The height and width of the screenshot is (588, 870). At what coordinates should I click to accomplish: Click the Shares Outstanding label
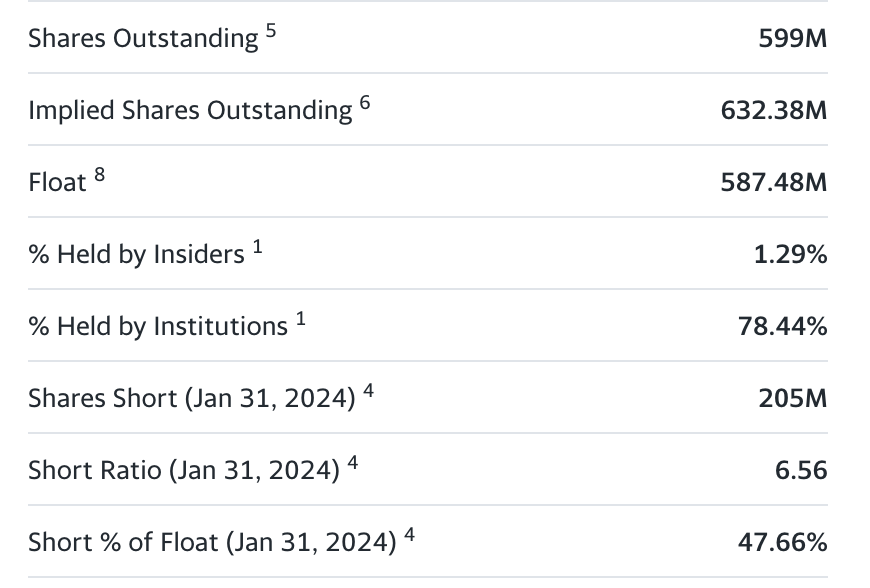pos(143,39)
